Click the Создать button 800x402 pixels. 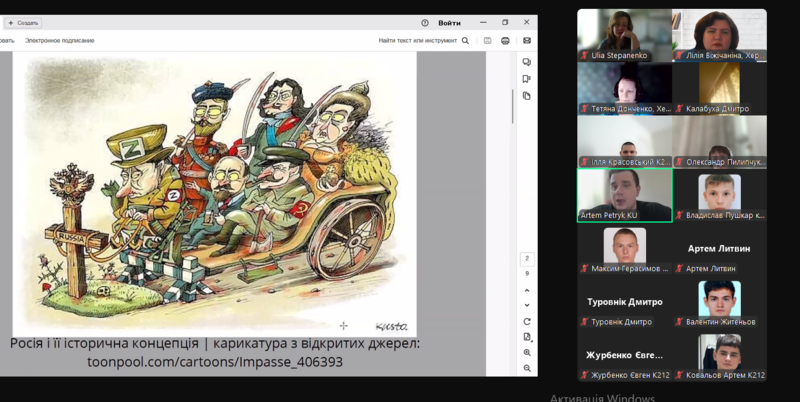pyautogui.click(x=23, y=23)
